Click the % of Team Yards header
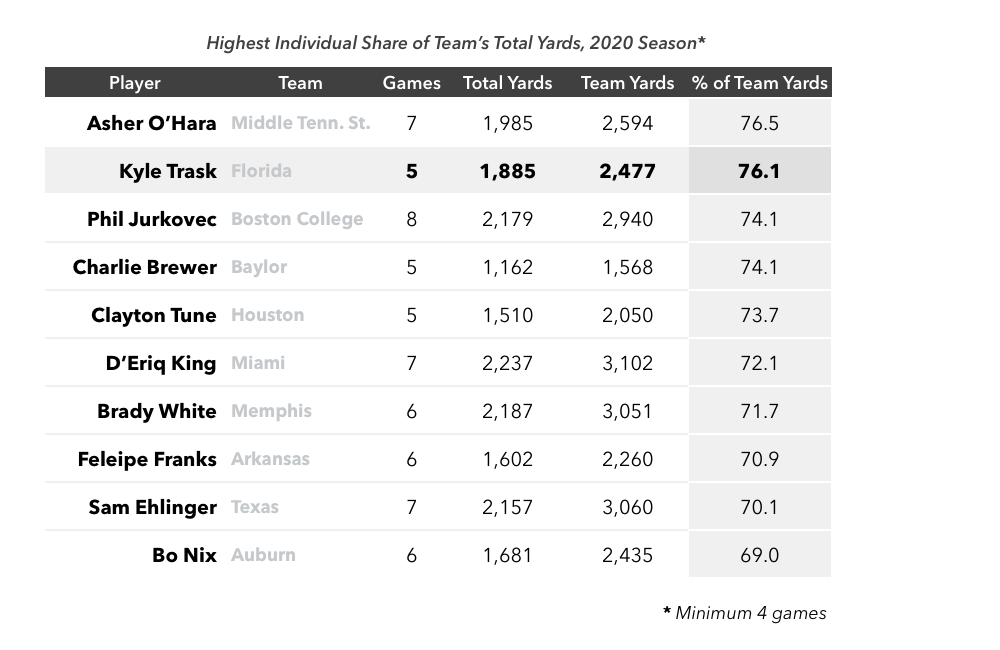This screenshot has height=650, width=1000. point(760,83)
